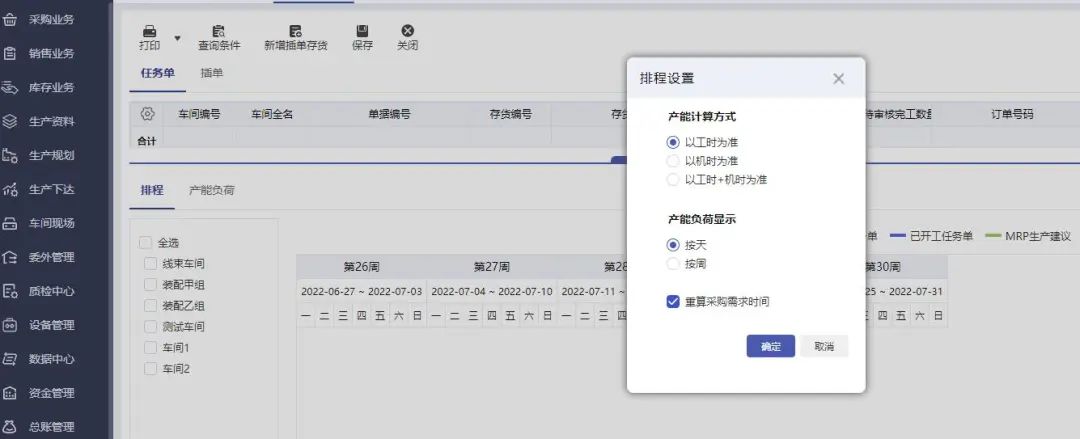Click the 保存 save icon
Image resolution: width=1080 pixels, height=439 pixels.
[x=362, y=32]
